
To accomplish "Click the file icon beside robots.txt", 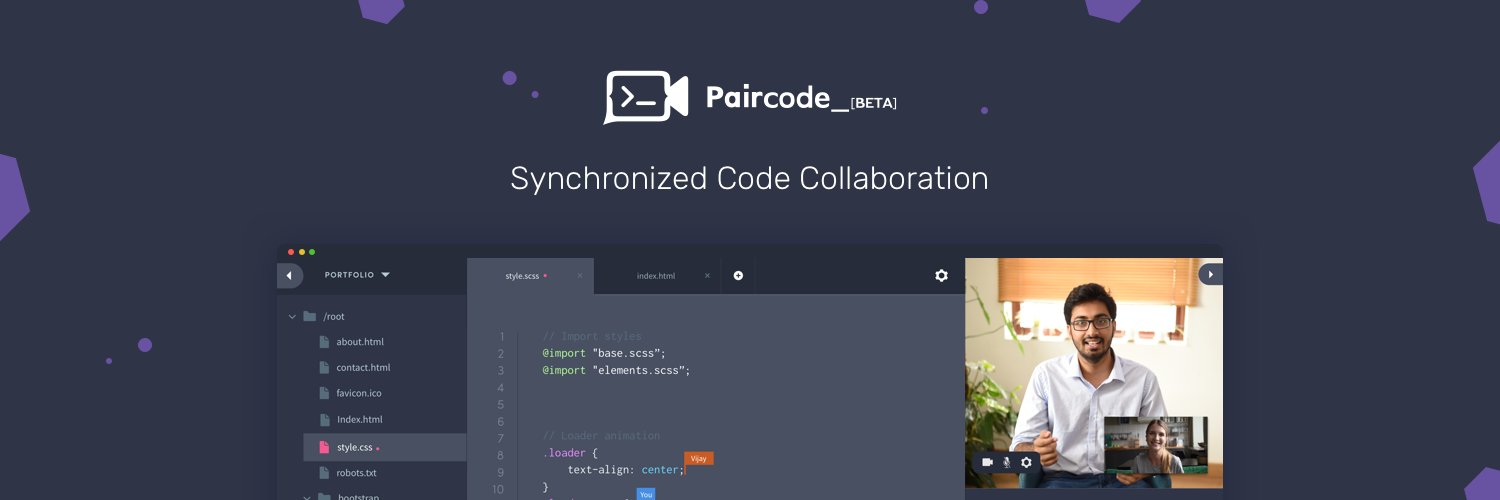I will coord(324,473).
